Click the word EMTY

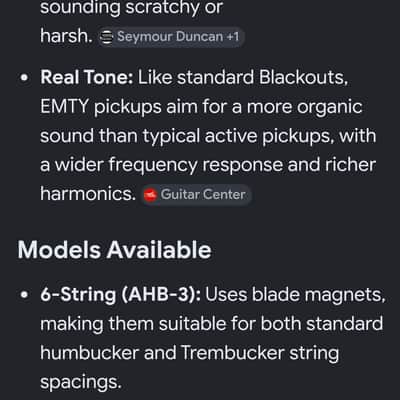(x=64, y=107)
